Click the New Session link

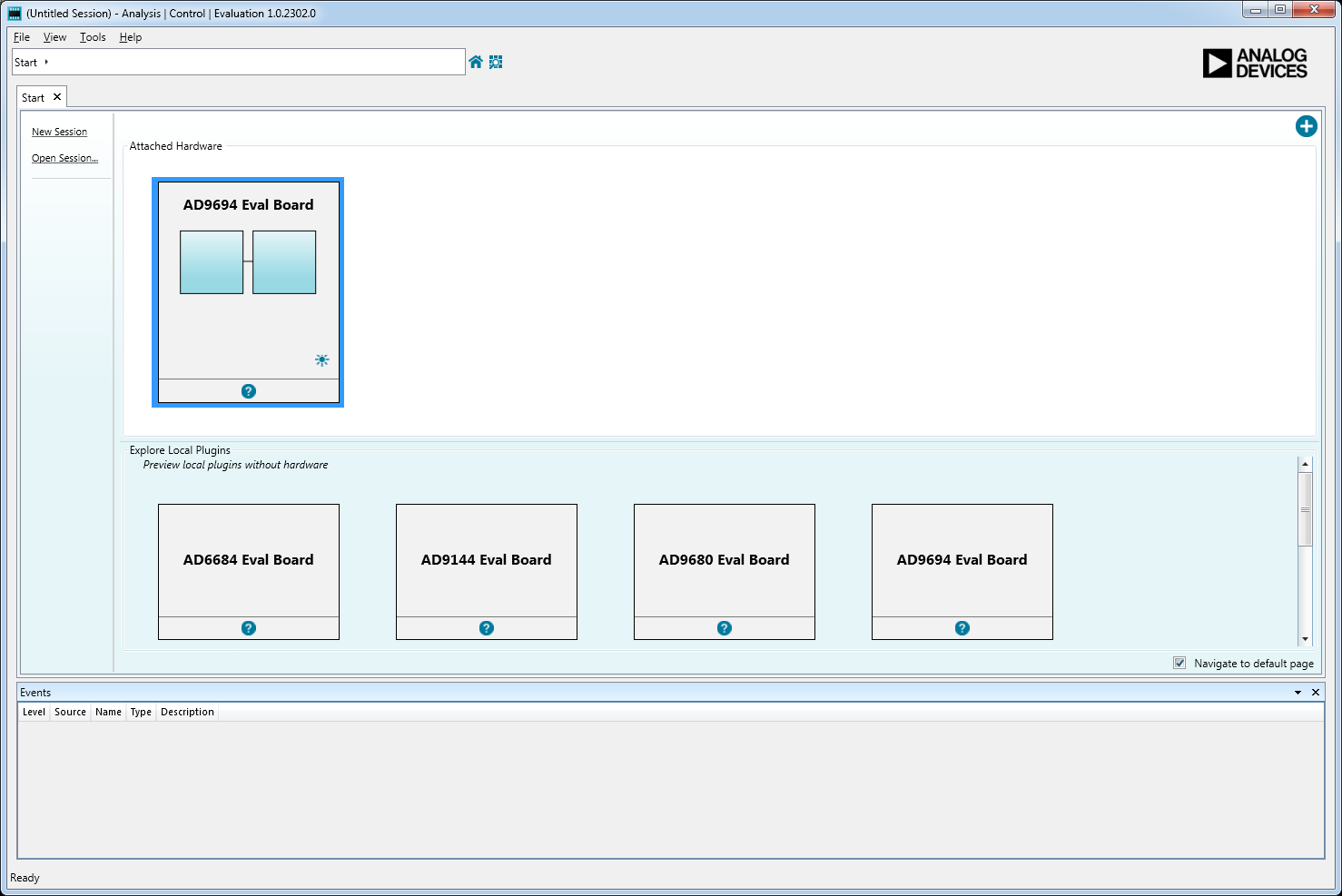click(59, 132)
